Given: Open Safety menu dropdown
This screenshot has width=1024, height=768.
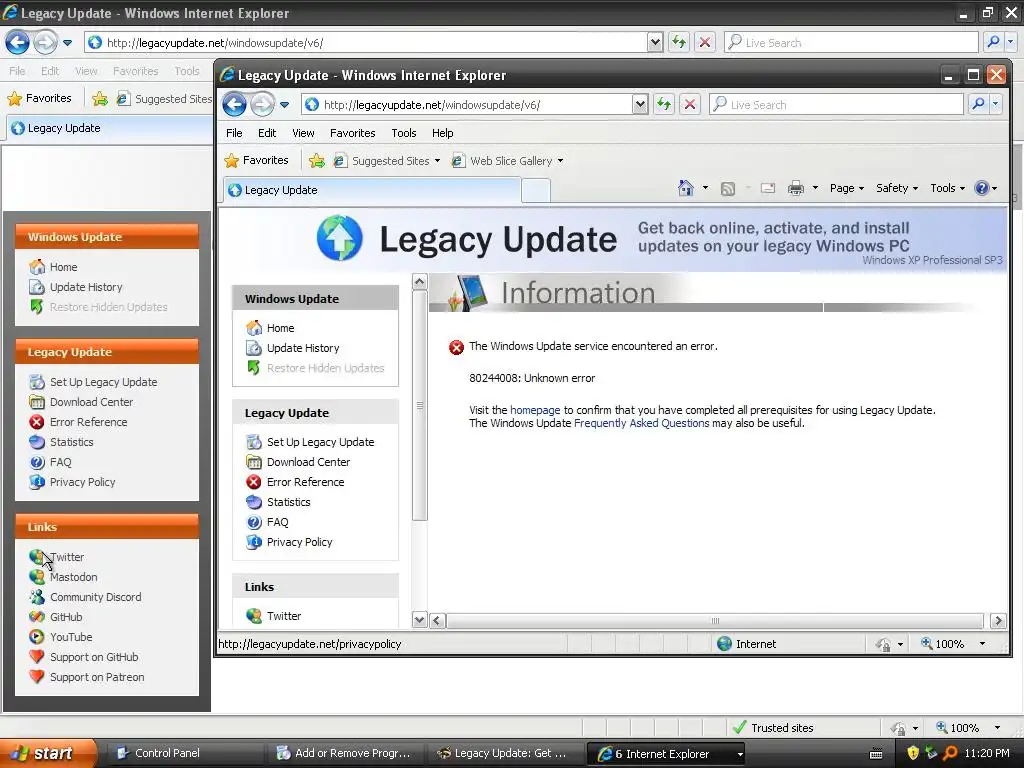Looking at the screenshot, I should (897, 188).
